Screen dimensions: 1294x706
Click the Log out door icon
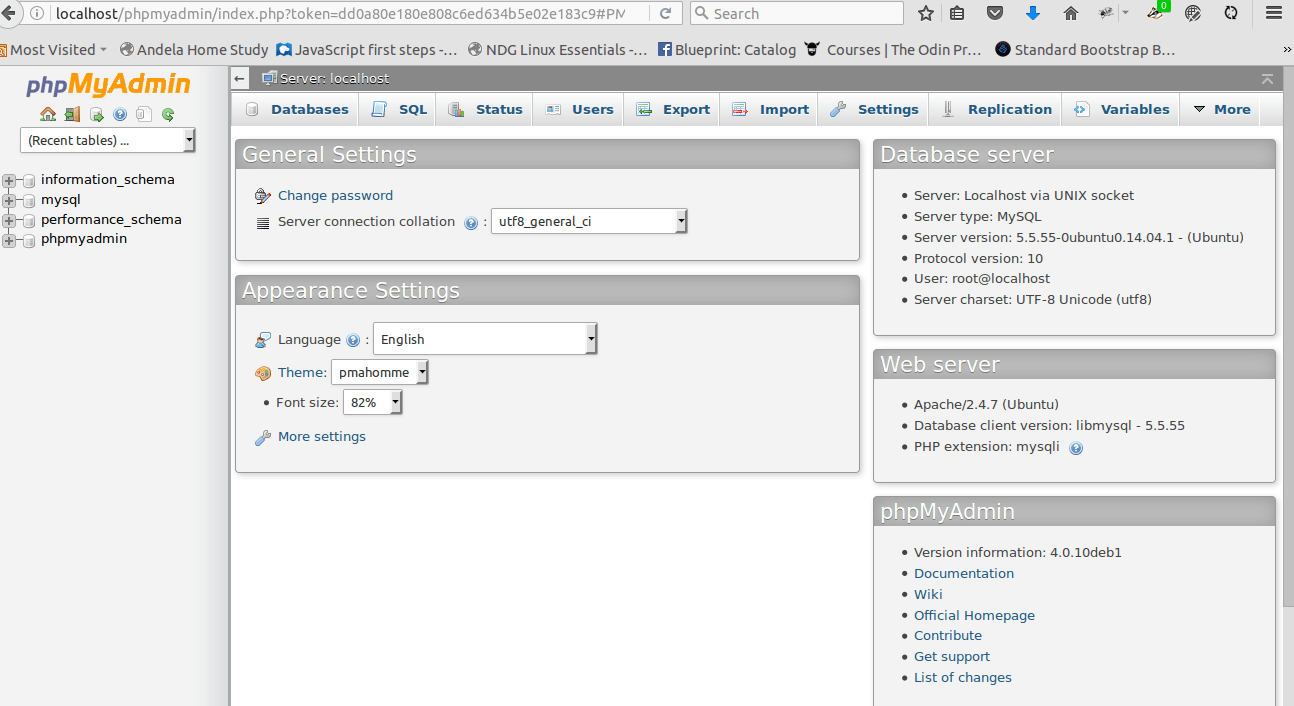pos(72,114)
